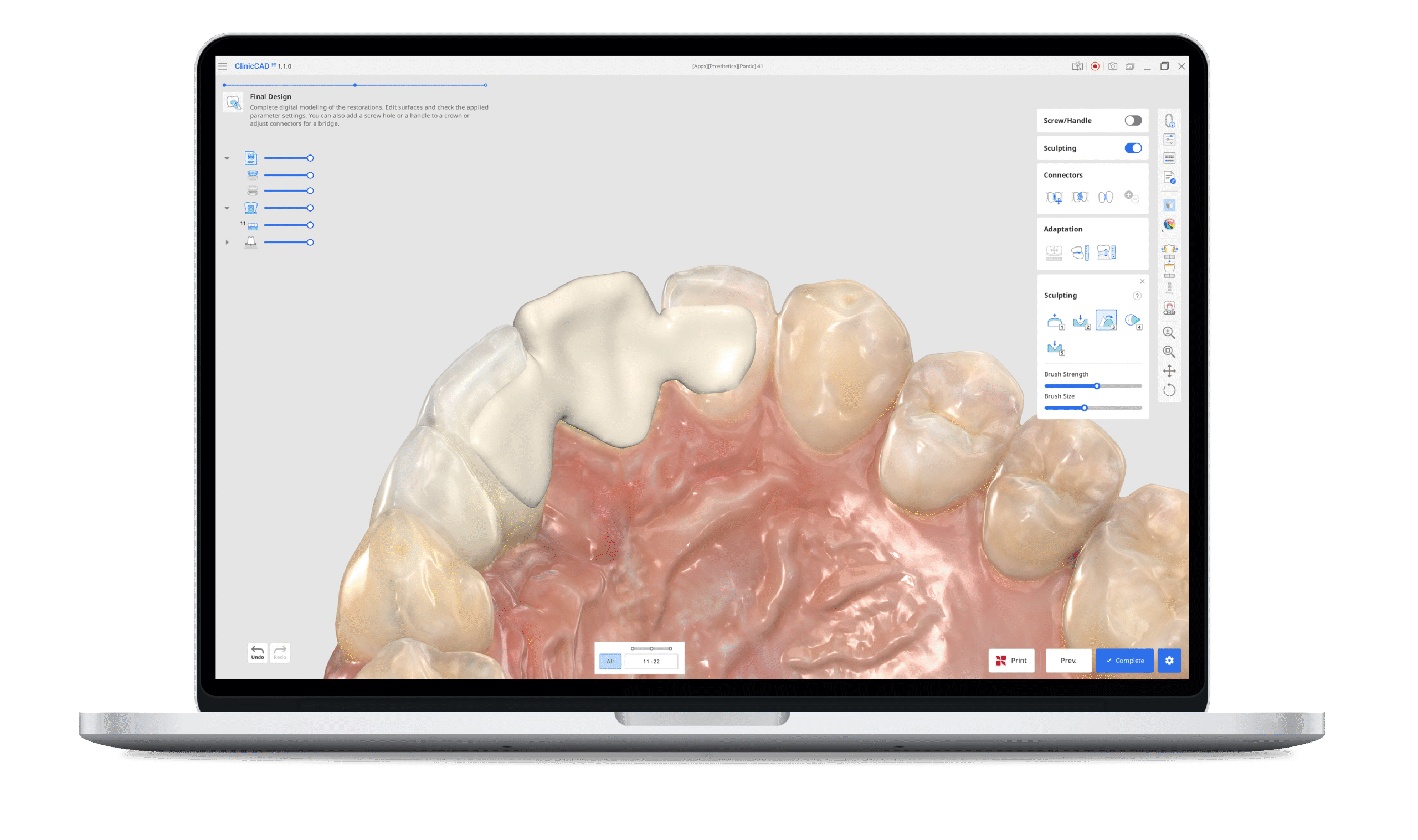This screenshot has height=840, width=1418.
Task: Open the color display mode icon
Action: pyautogui.click(x=1169, y=225)
